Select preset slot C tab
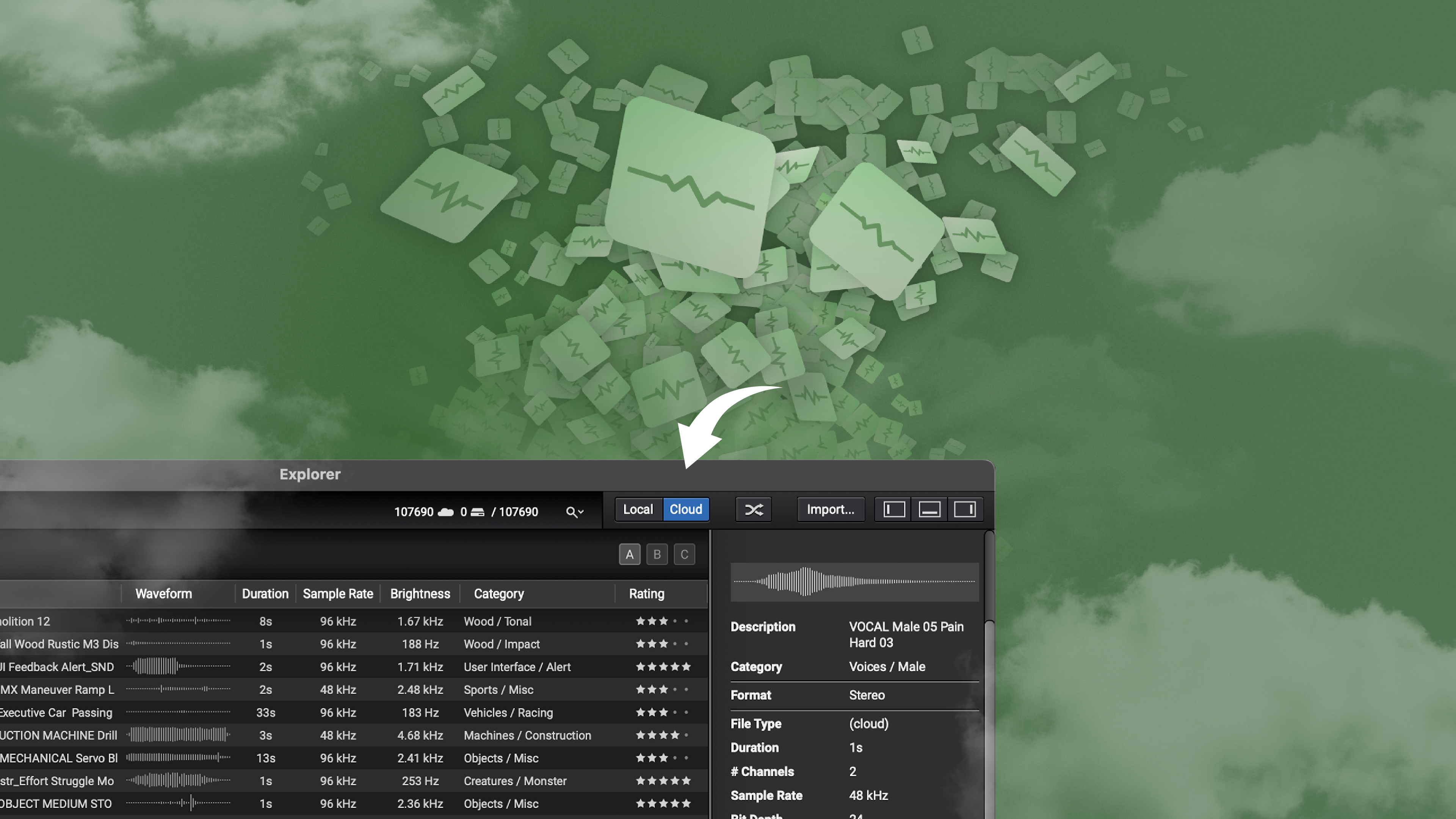 (685, 554)
